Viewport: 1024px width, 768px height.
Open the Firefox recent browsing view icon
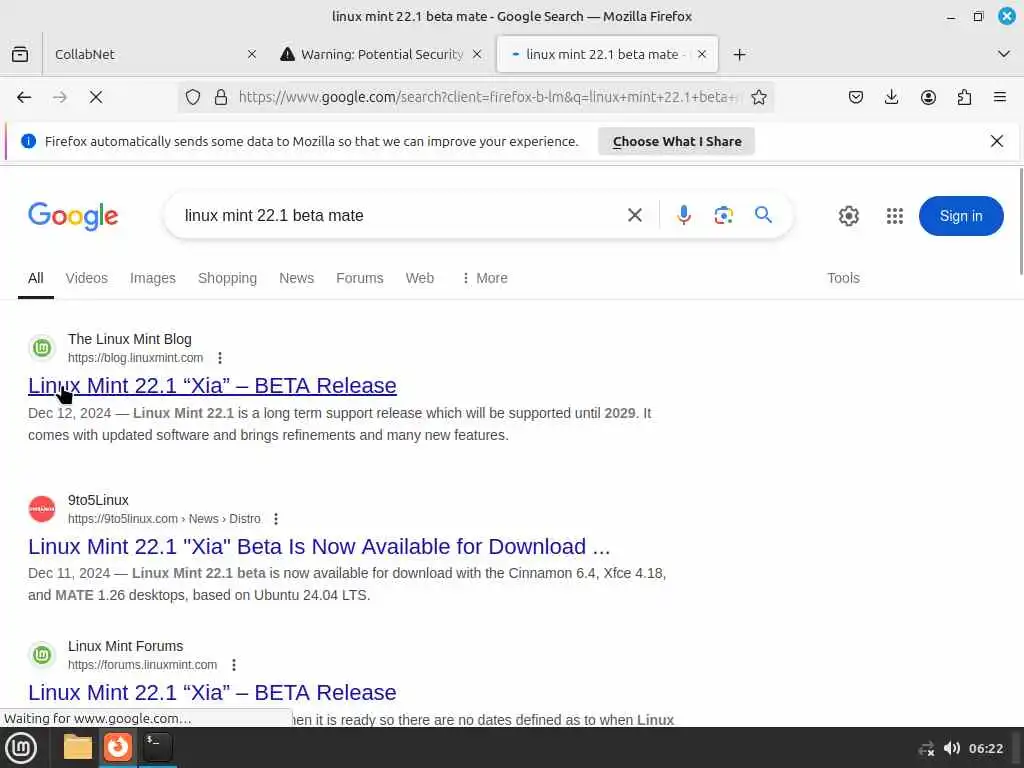pyautogui.click(x=20, y=54)
